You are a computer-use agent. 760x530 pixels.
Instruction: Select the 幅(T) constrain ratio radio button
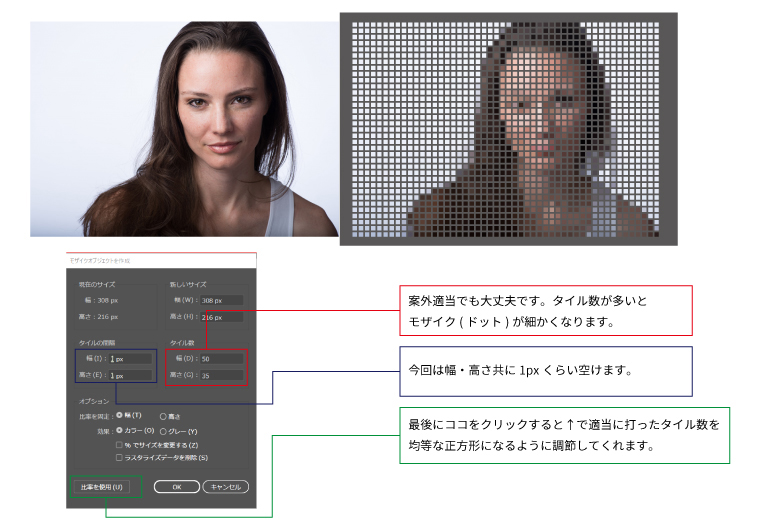pyautogui.click(x=120, y=415)
